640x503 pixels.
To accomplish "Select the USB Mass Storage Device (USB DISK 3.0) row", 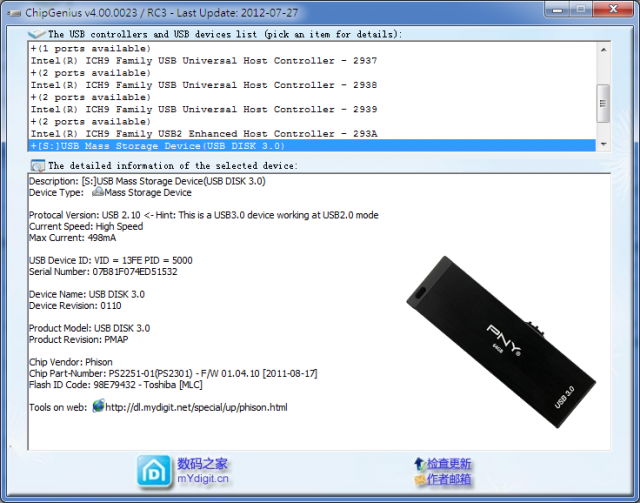I will (x=312, y=146).
